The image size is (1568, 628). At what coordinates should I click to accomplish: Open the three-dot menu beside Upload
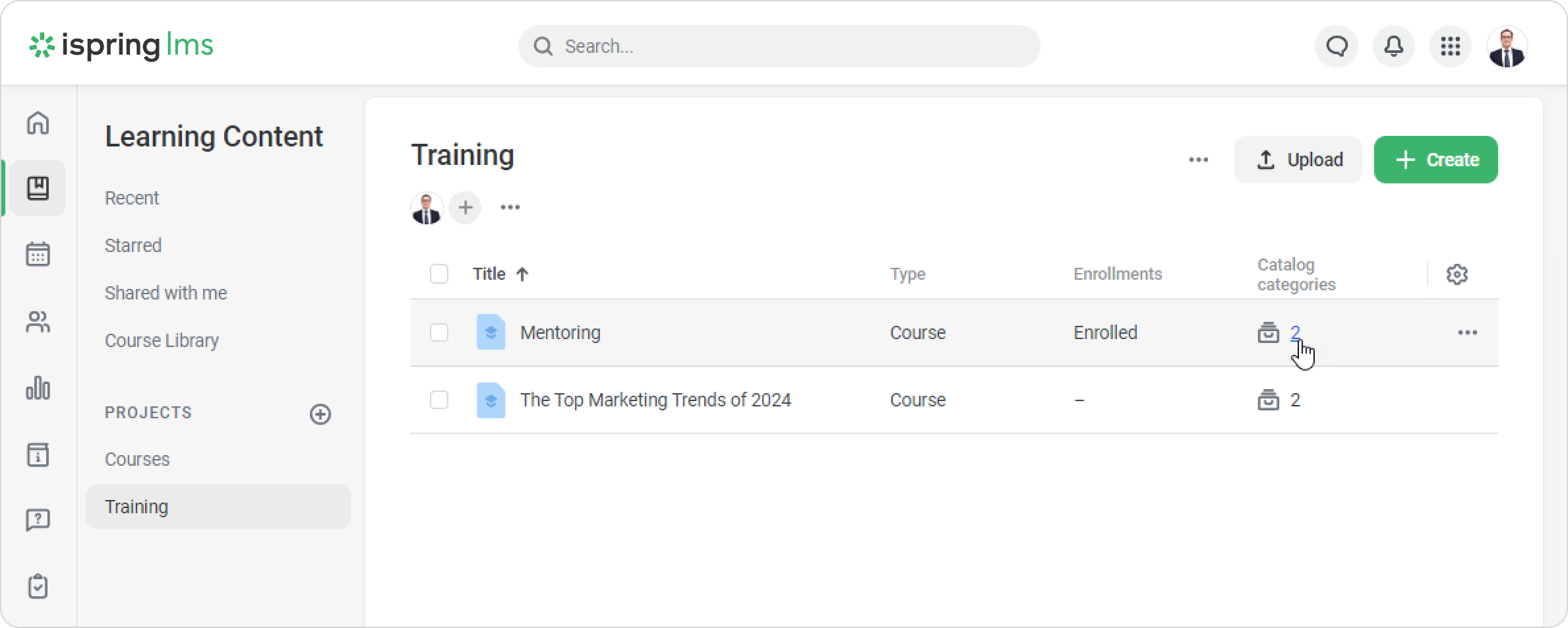click(x=1198, y=160)
